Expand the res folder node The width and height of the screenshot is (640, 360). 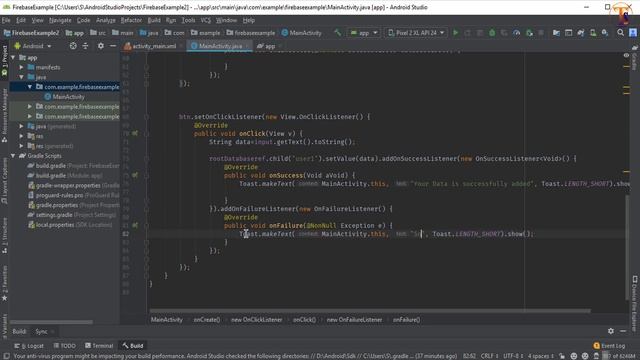click(22, 136)
